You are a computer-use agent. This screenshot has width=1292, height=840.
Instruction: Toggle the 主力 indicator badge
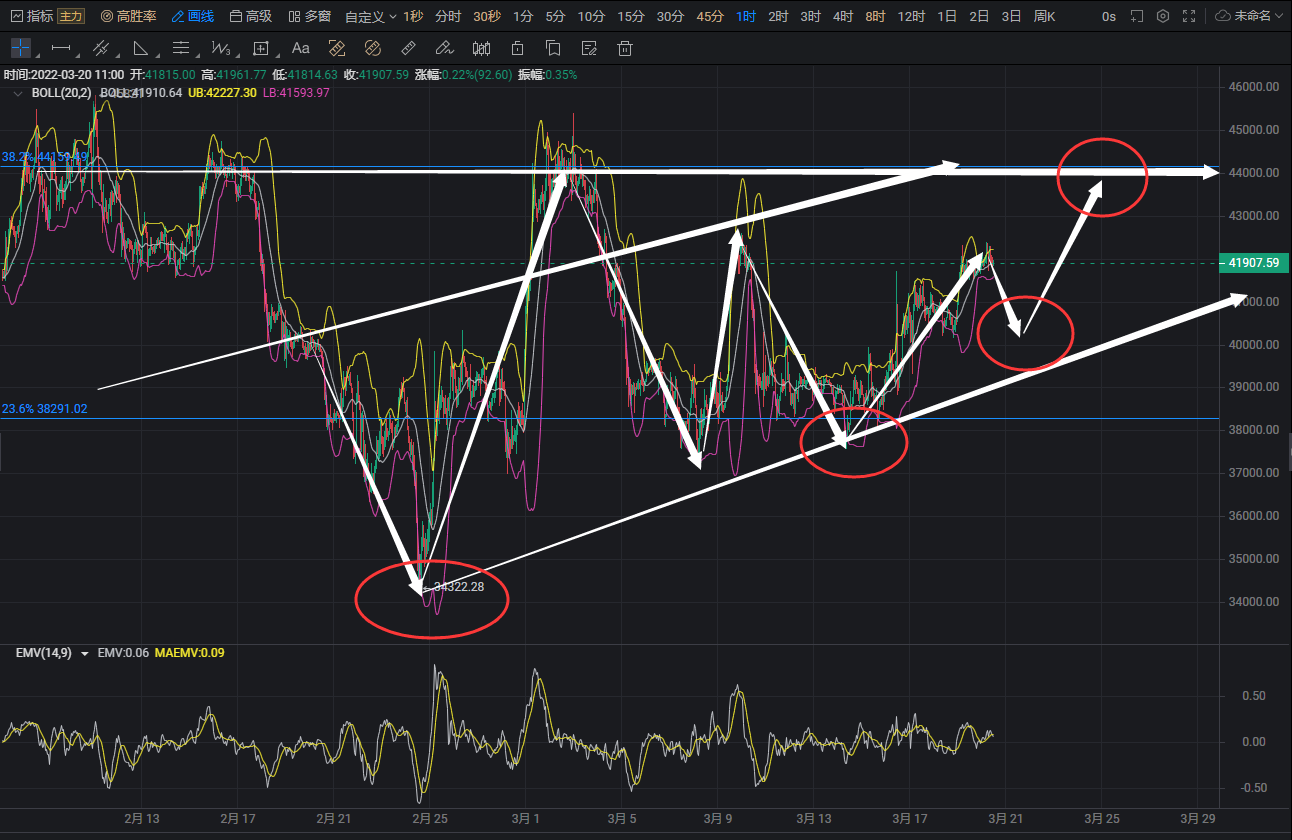71,16
